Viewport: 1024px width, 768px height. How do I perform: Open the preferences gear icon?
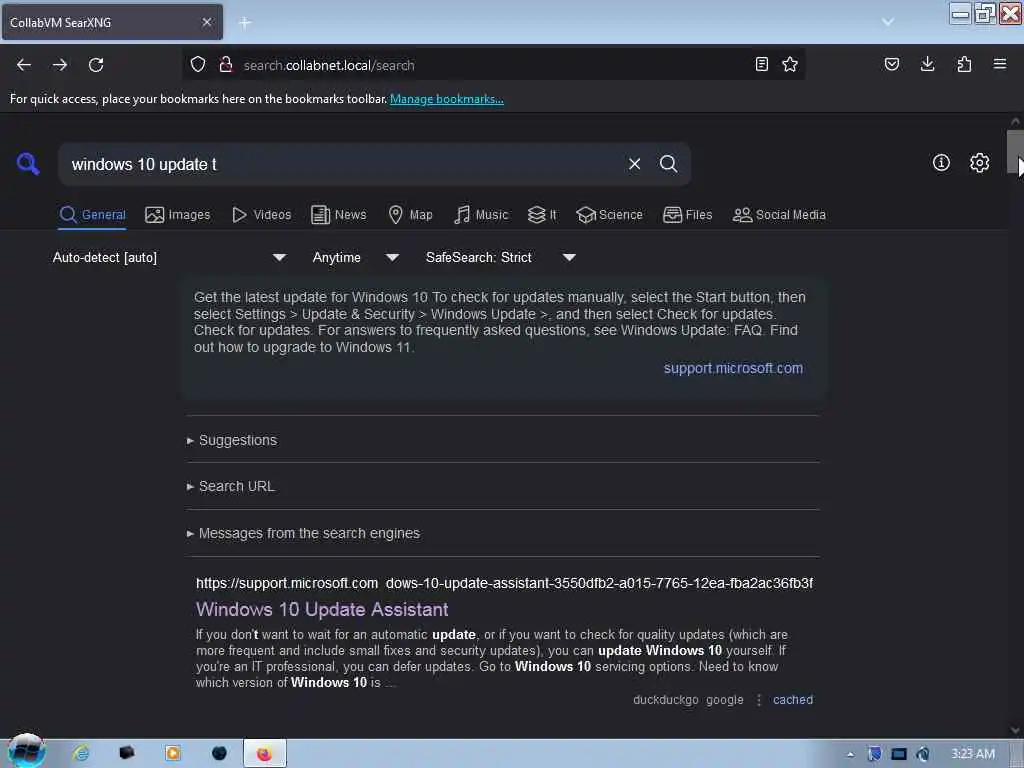coord(980,163)
